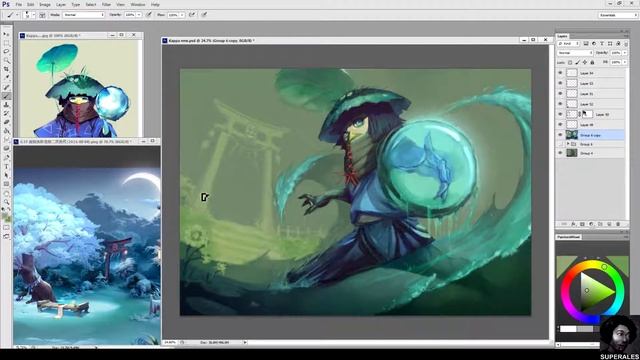Enable airbrush mode in the options bar
The image size is (640, 360).
pyautogui.click(x=192, y=15)
